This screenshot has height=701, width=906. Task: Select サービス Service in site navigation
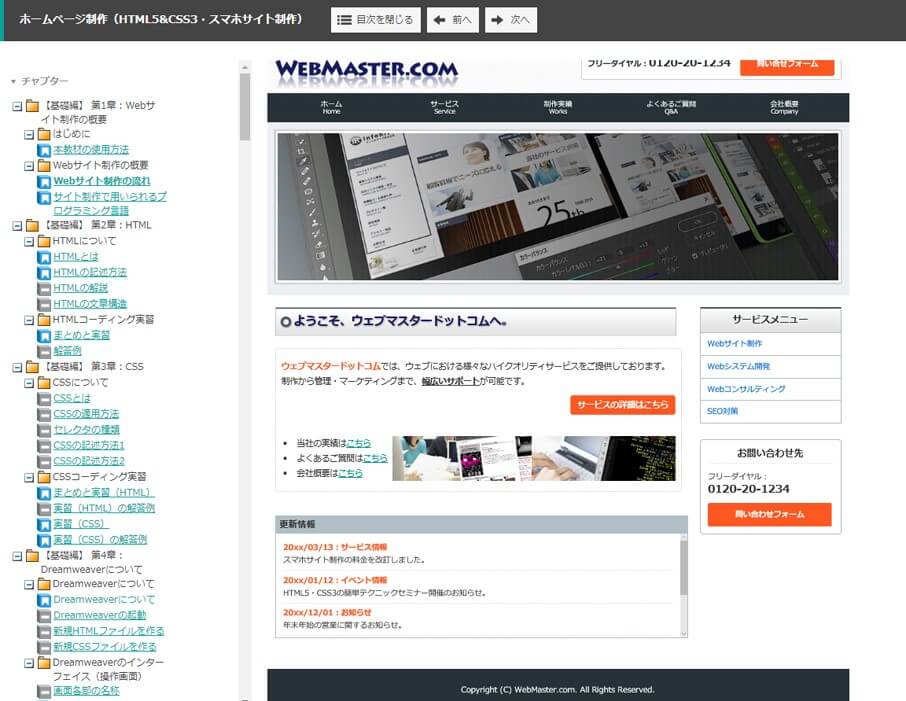coord(444,107)
